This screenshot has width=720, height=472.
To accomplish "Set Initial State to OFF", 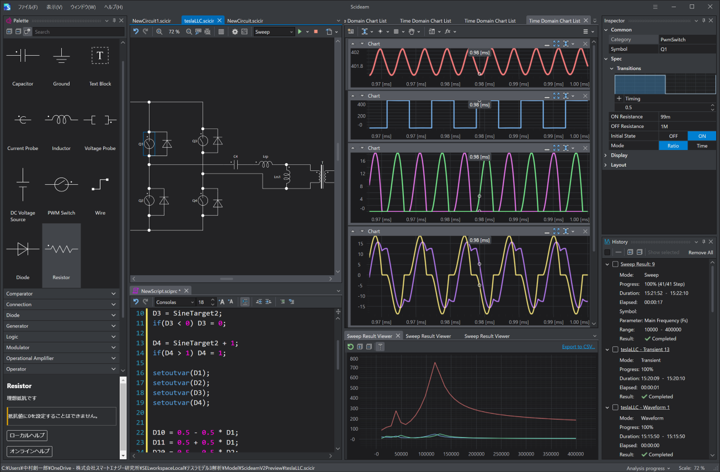I will coord(673,136).
